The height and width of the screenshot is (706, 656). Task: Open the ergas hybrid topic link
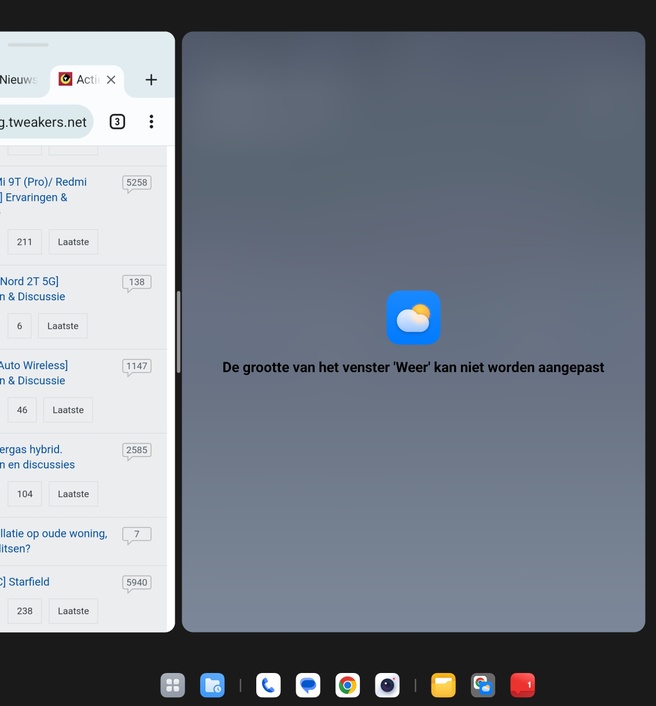[x=37, y=457]
